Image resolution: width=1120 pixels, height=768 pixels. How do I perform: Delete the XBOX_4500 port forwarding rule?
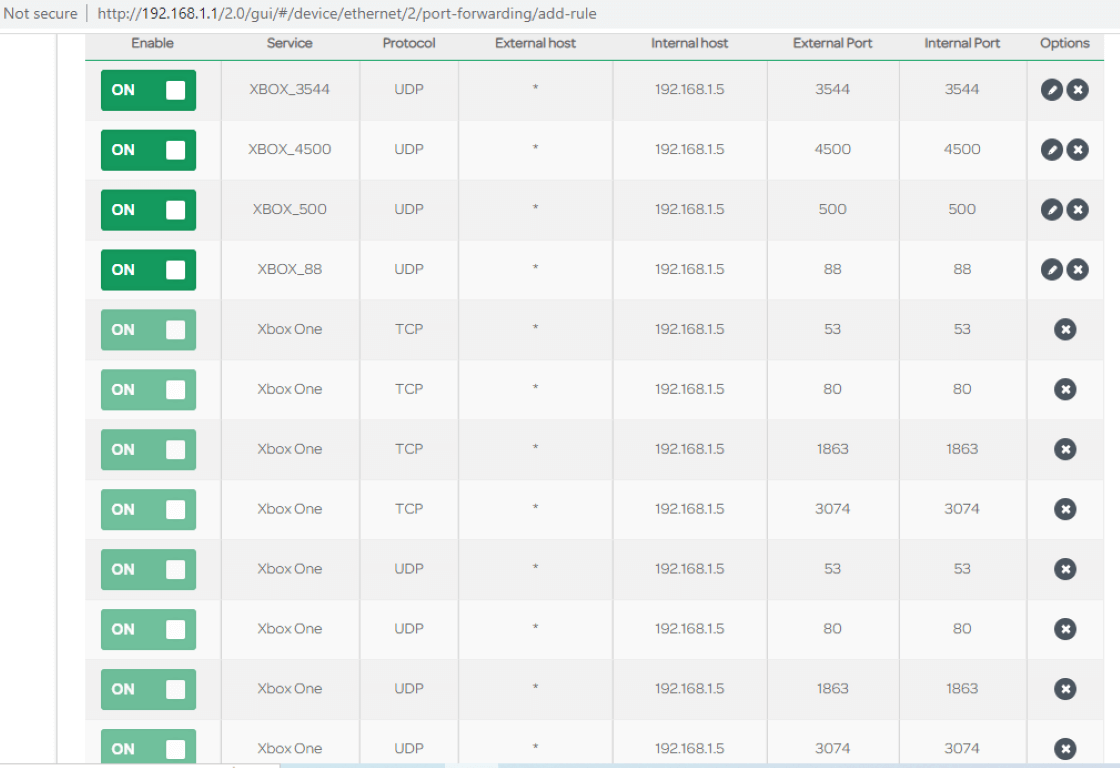point(1078,150)
